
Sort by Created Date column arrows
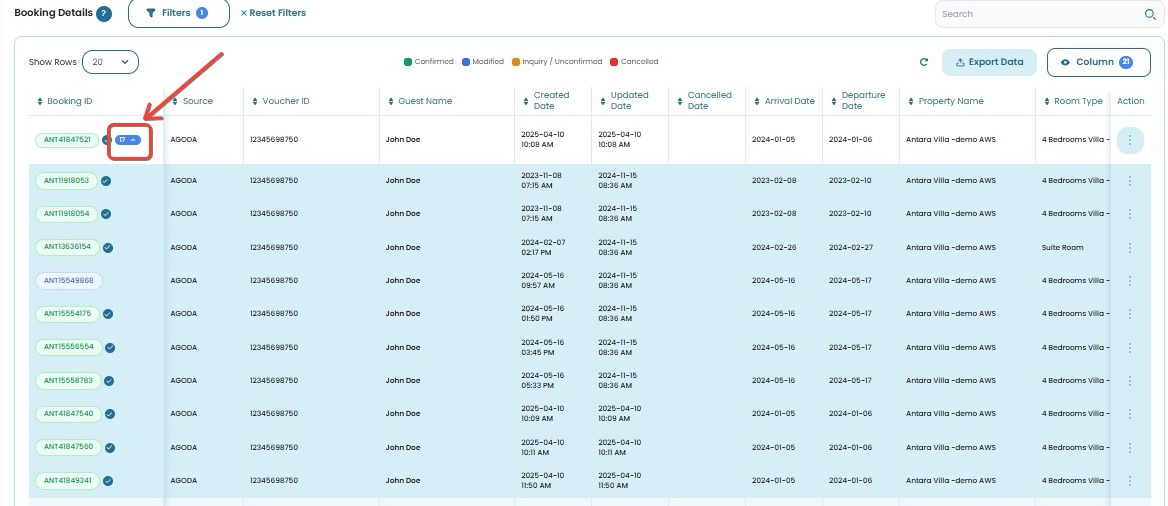click(x=526, y=101)
